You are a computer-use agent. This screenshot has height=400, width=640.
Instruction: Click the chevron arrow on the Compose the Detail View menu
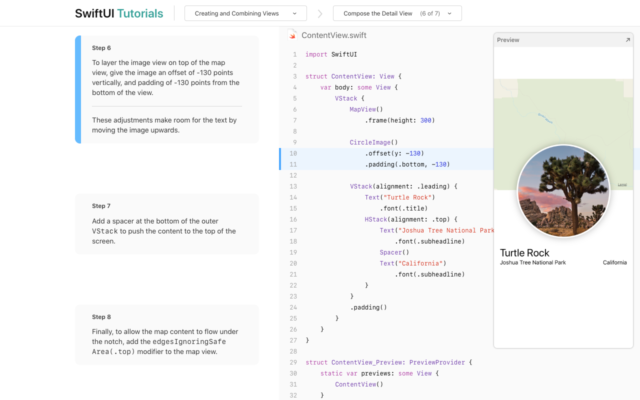click(449, 13)
